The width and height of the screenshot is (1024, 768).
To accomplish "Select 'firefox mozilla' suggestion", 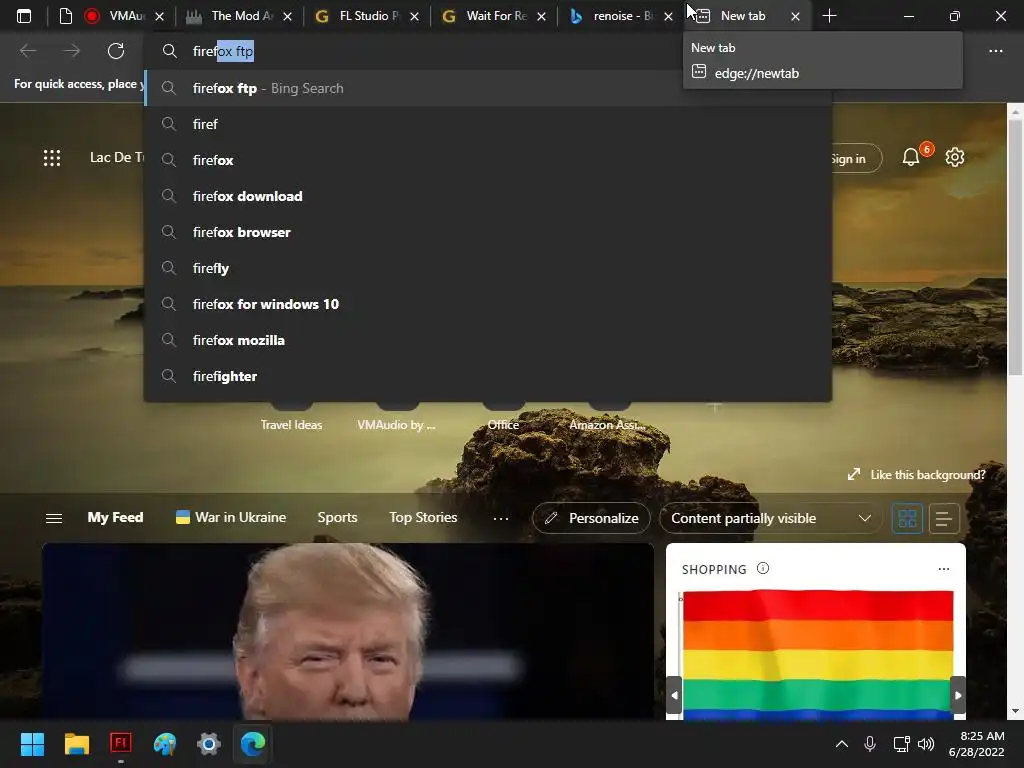I will (x=488, y=340).
